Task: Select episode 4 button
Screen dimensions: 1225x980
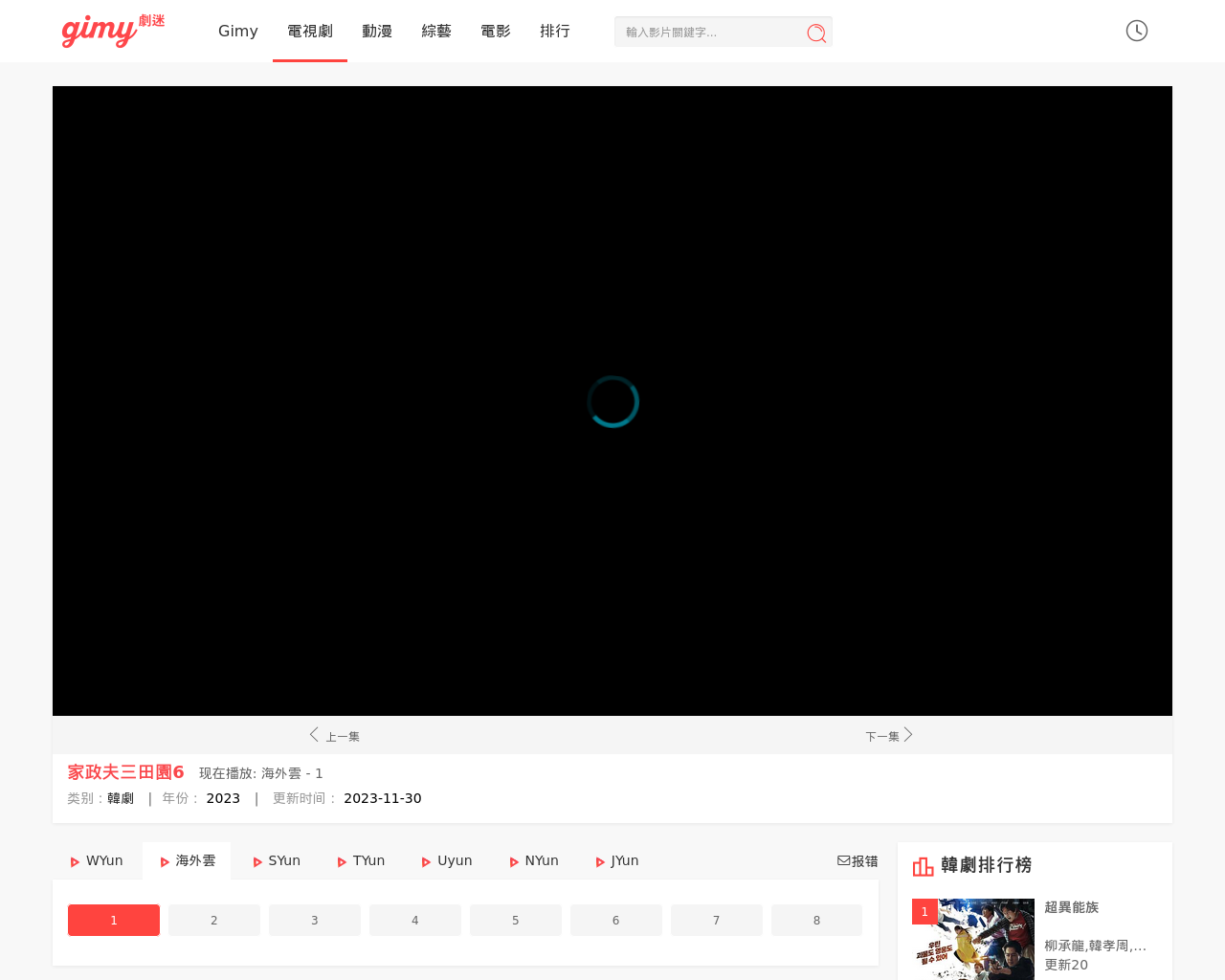Action: pyautogui.click(x=415, y=920)
